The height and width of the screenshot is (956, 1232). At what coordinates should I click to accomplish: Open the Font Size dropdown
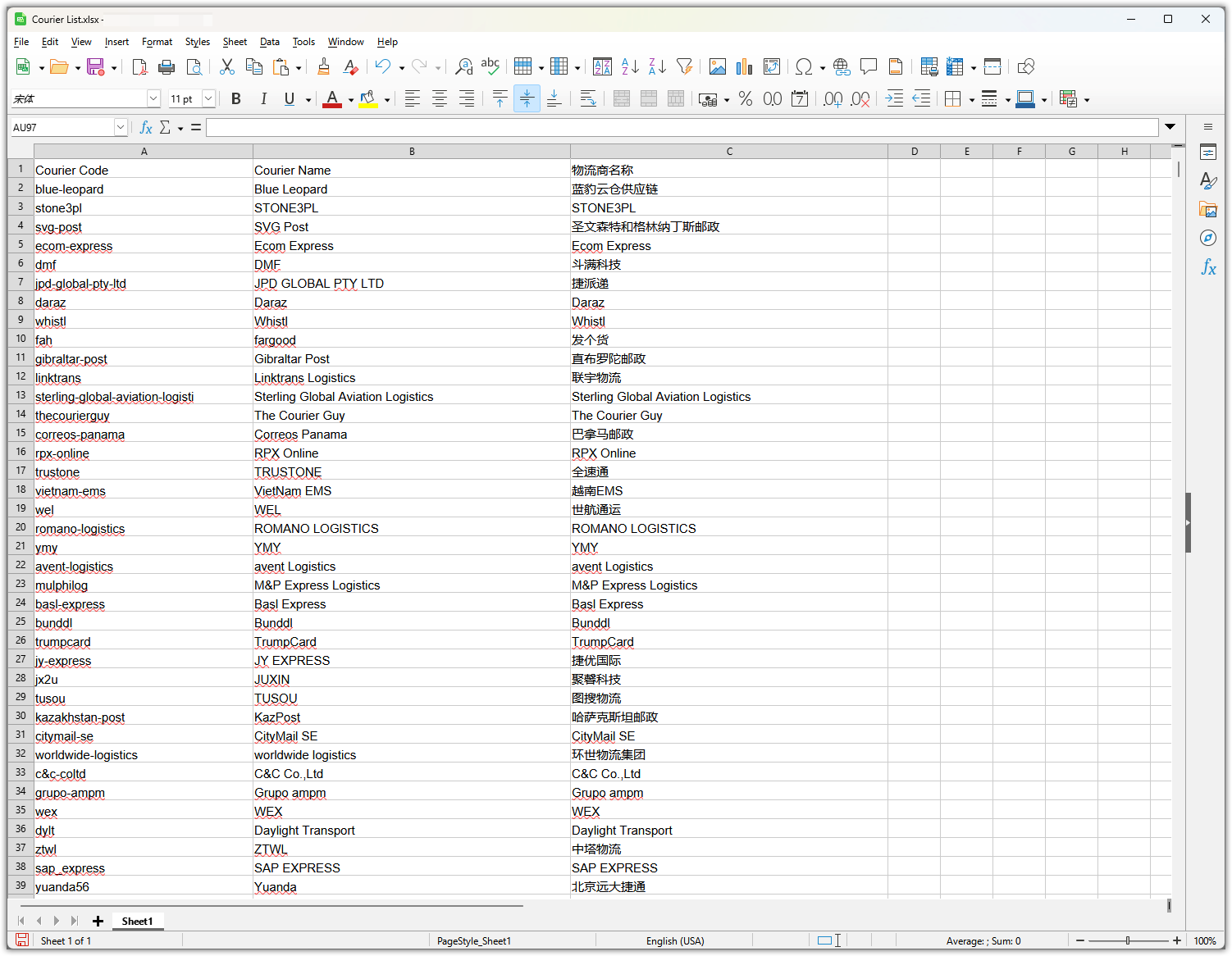point(208,98)
